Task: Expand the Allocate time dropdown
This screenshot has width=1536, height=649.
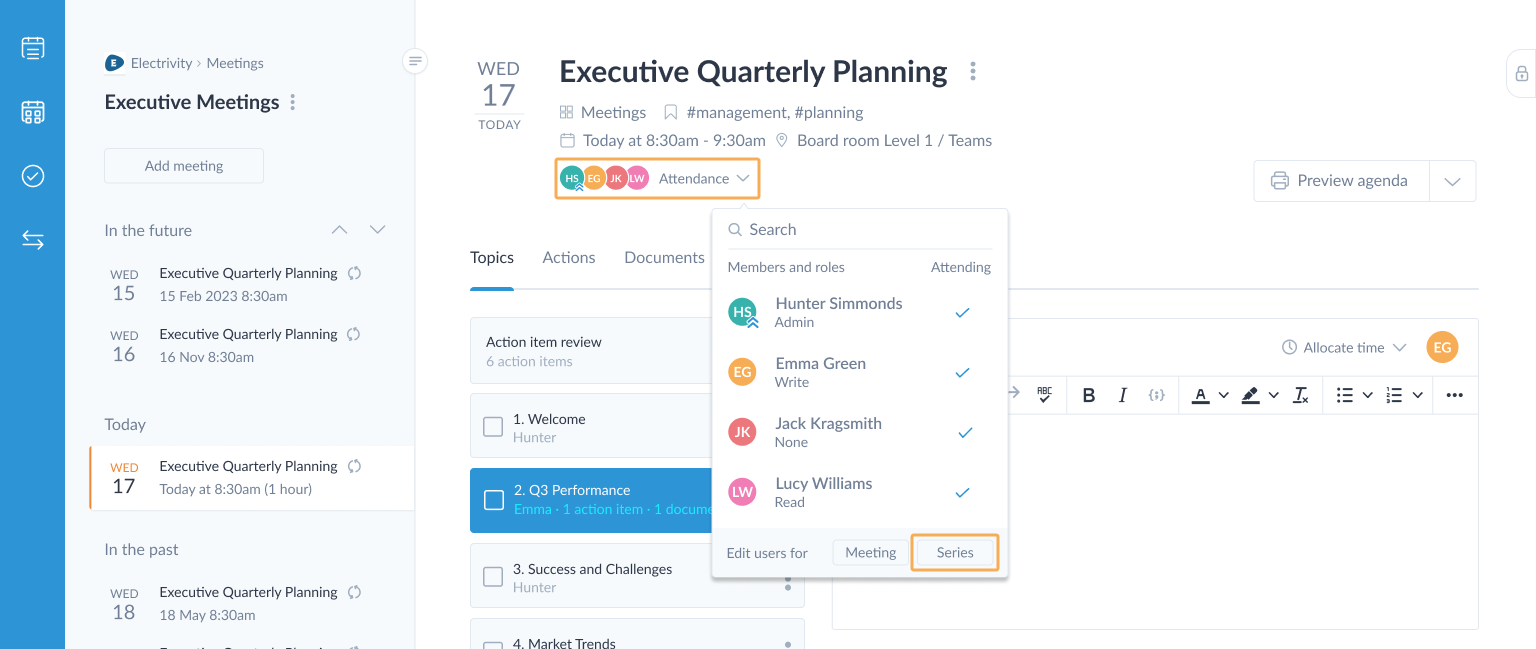Action: (1344, 348)
